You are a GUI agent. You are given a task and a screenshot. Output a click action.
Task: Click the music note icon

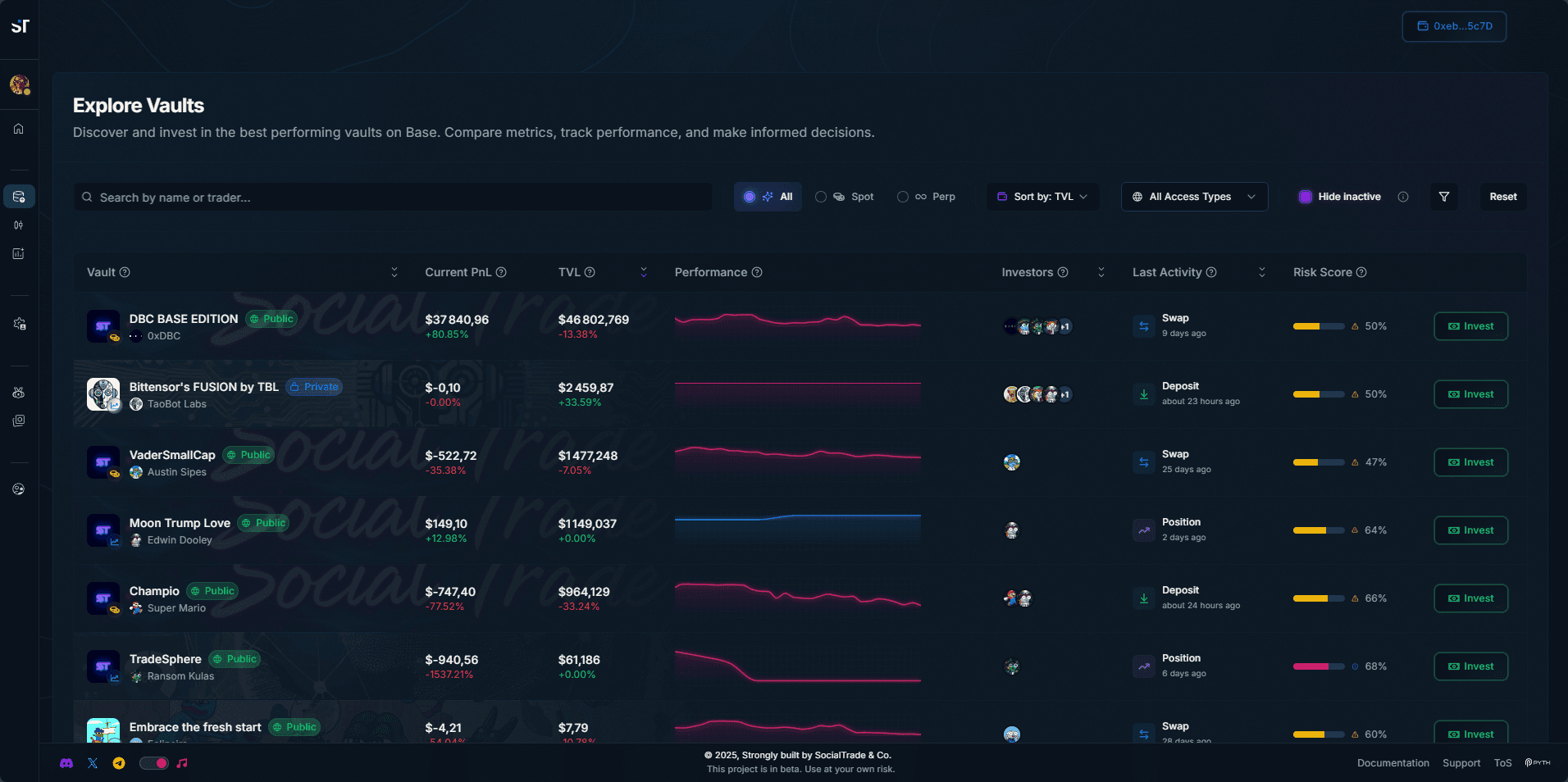(x=182, y=763)
